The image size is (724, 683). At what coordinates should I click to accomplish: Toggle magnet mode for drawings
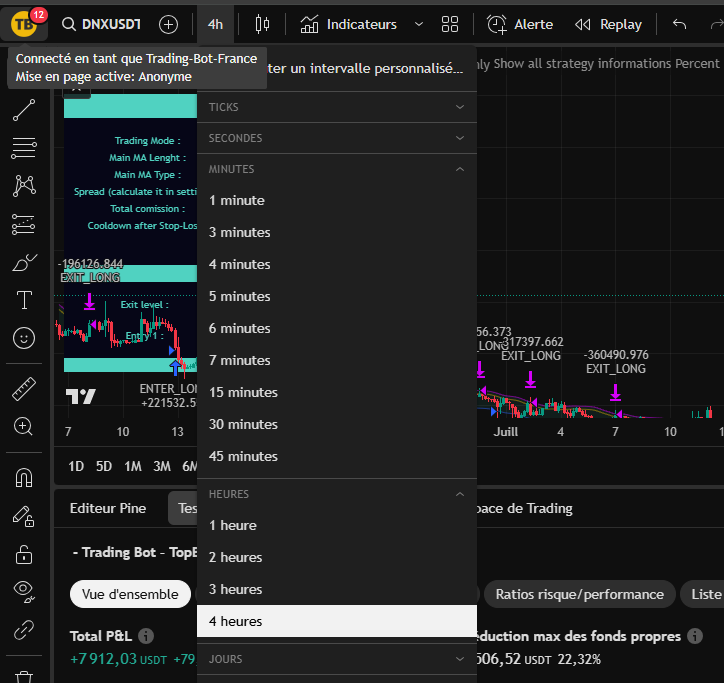click(24, 477)
